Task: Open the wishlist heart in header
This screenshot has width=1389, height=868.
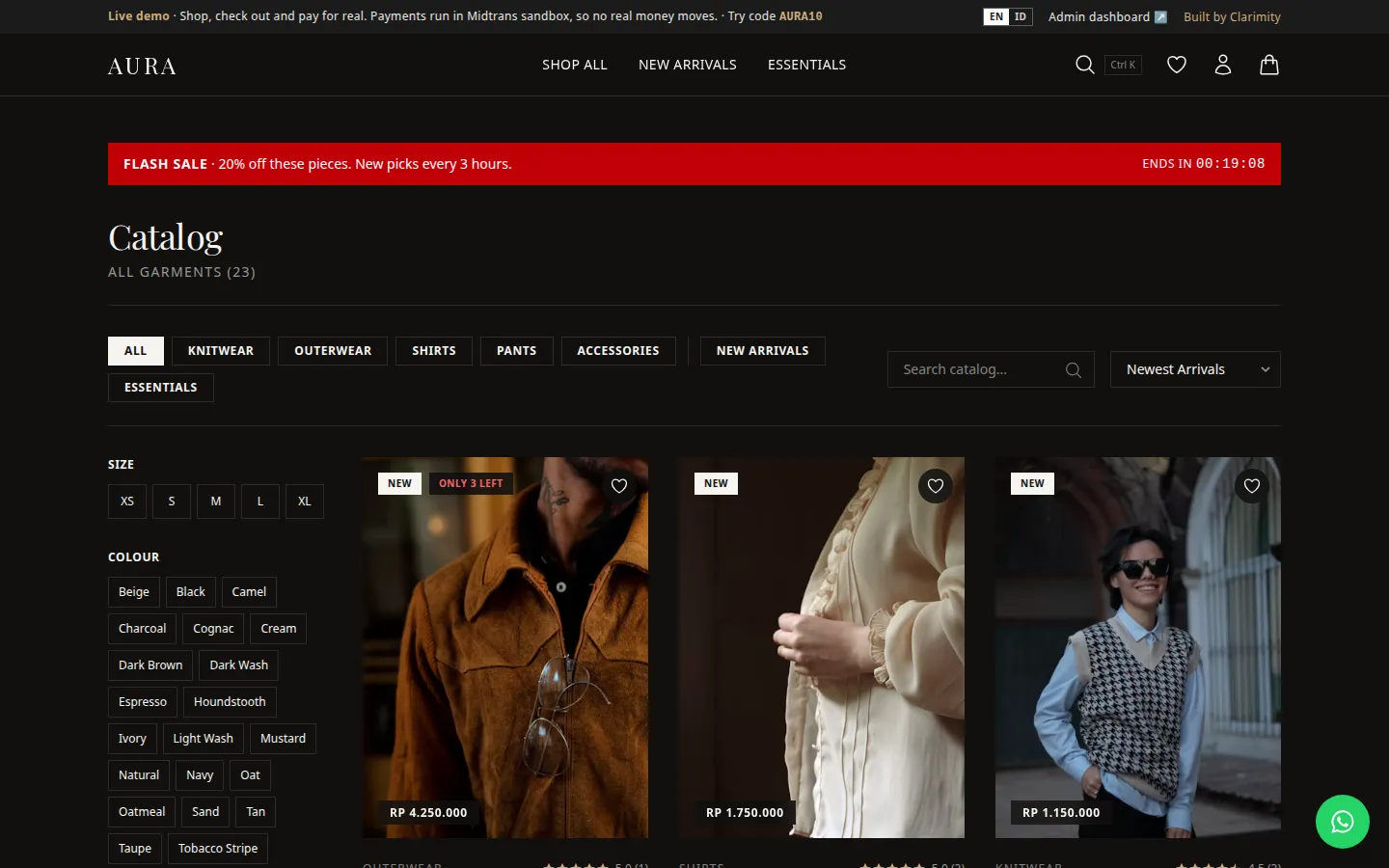Action: pos(1177,65)
